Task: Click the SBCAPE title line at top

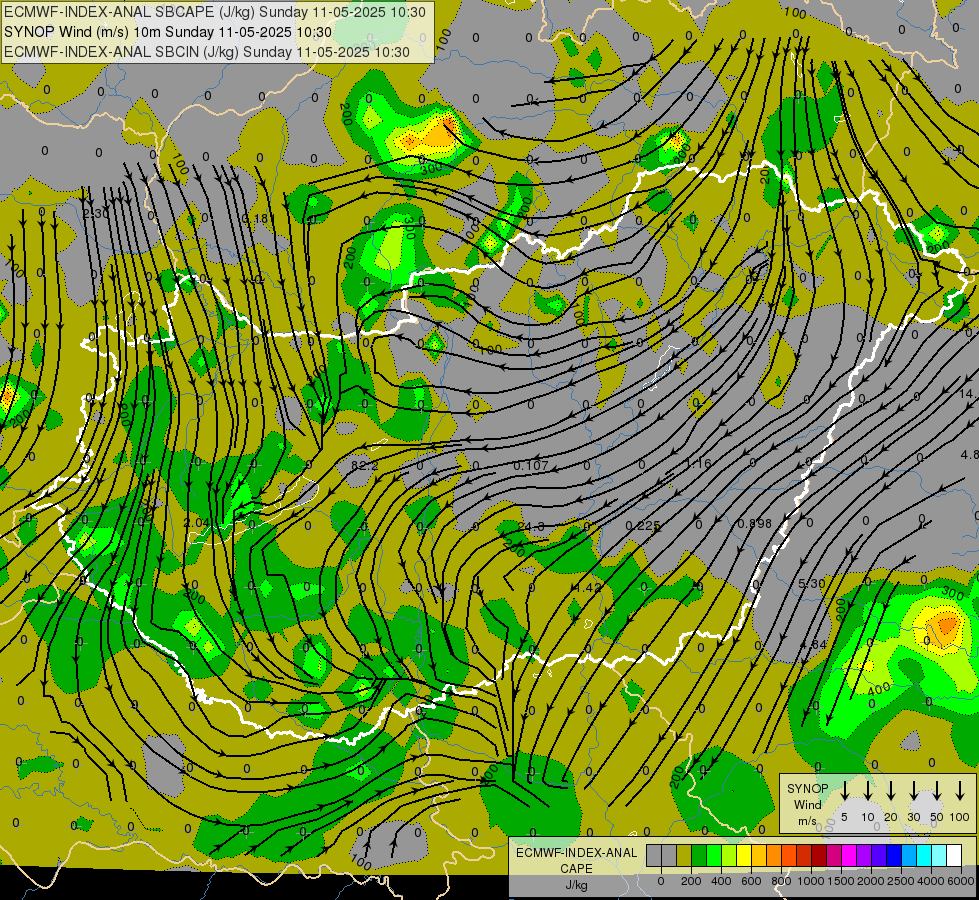Action: pos(214,12)
